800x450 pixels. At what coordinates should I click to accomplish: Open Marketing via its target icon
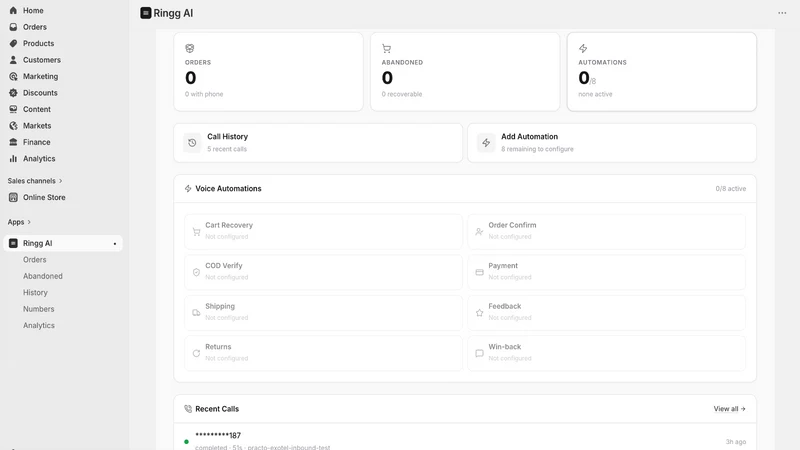click(x=13, y=76)
